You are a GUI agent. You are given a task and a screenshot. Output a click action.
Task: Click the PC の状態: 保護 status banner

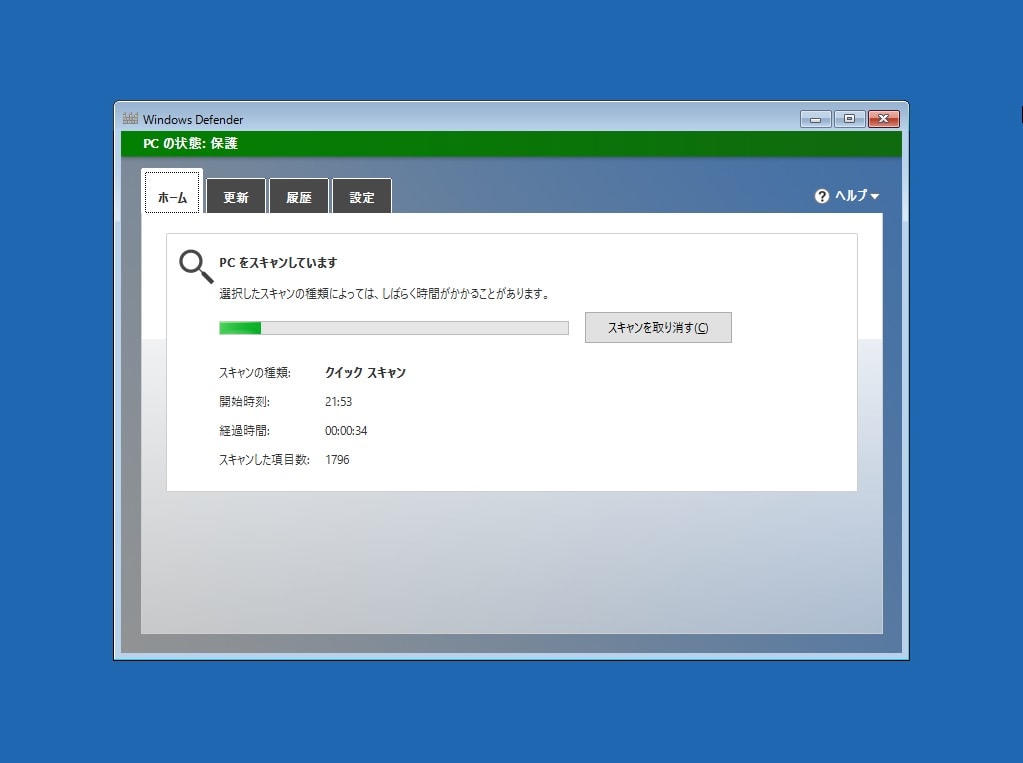coord(512,144)
